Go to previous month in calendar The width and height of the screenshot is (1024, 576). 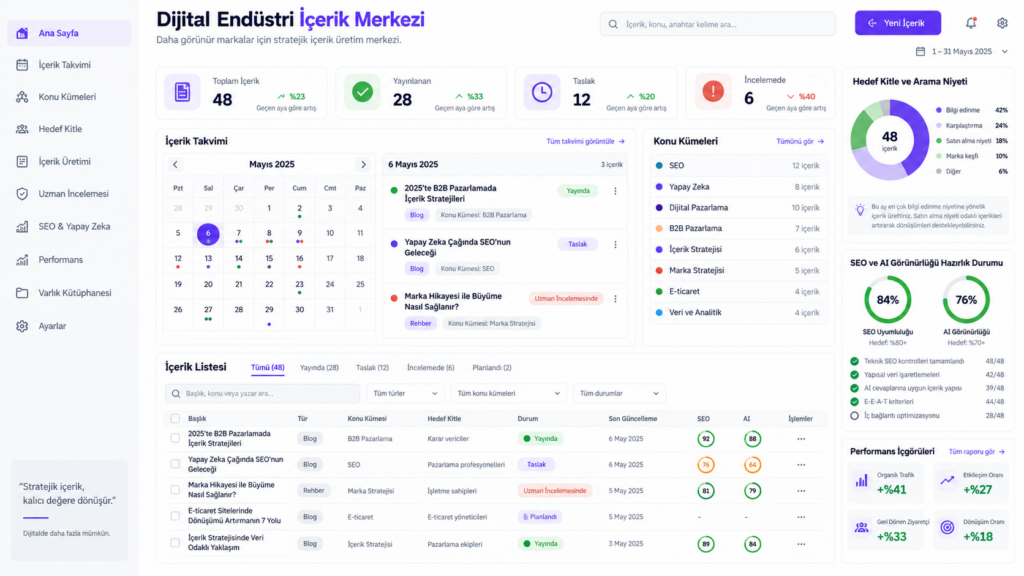175,165
